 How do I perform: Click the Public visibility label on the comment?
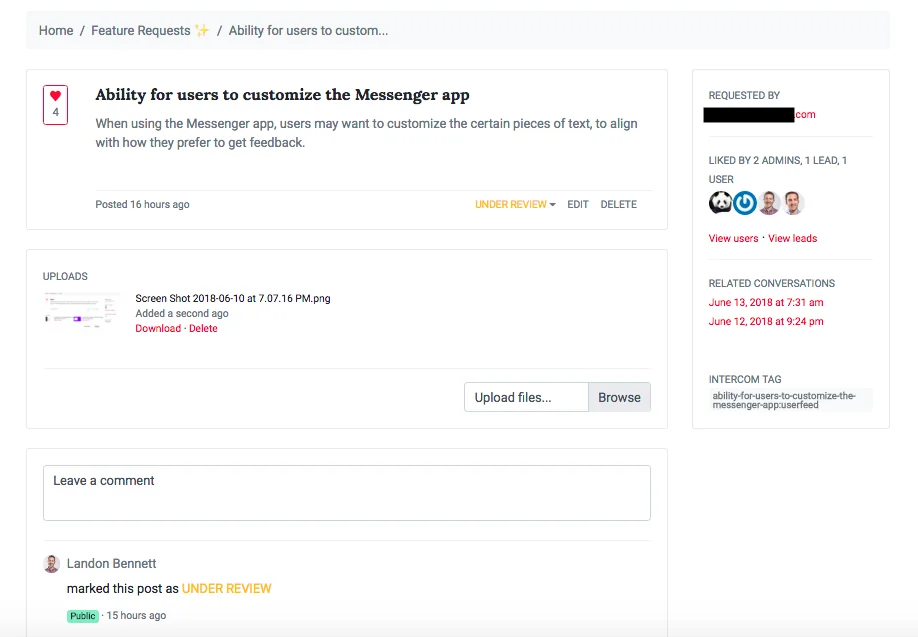point(82,616)
